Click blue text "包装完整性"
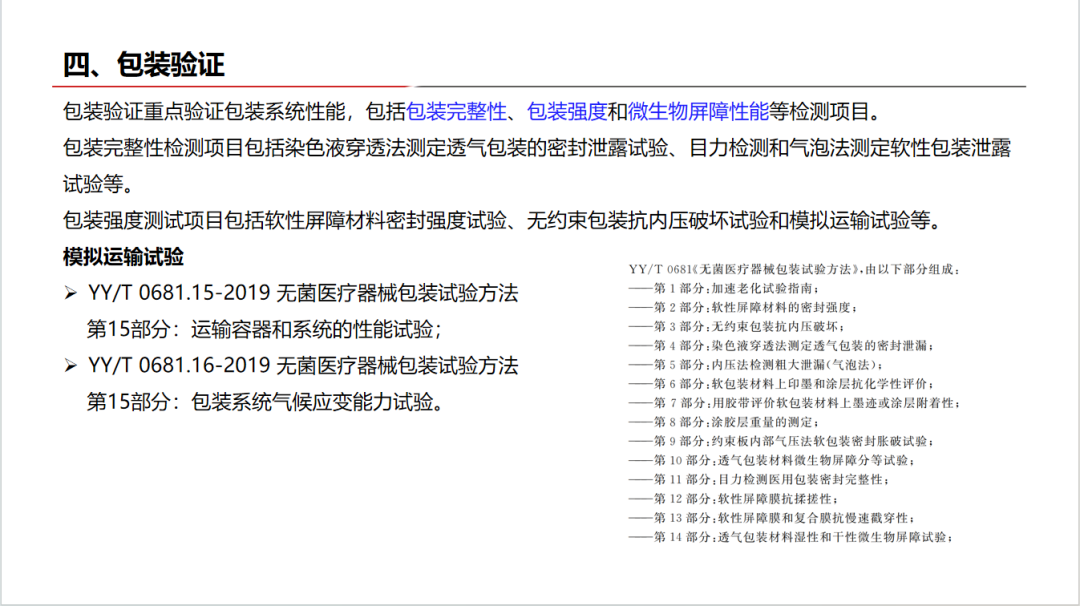 [x=456, y=111]
